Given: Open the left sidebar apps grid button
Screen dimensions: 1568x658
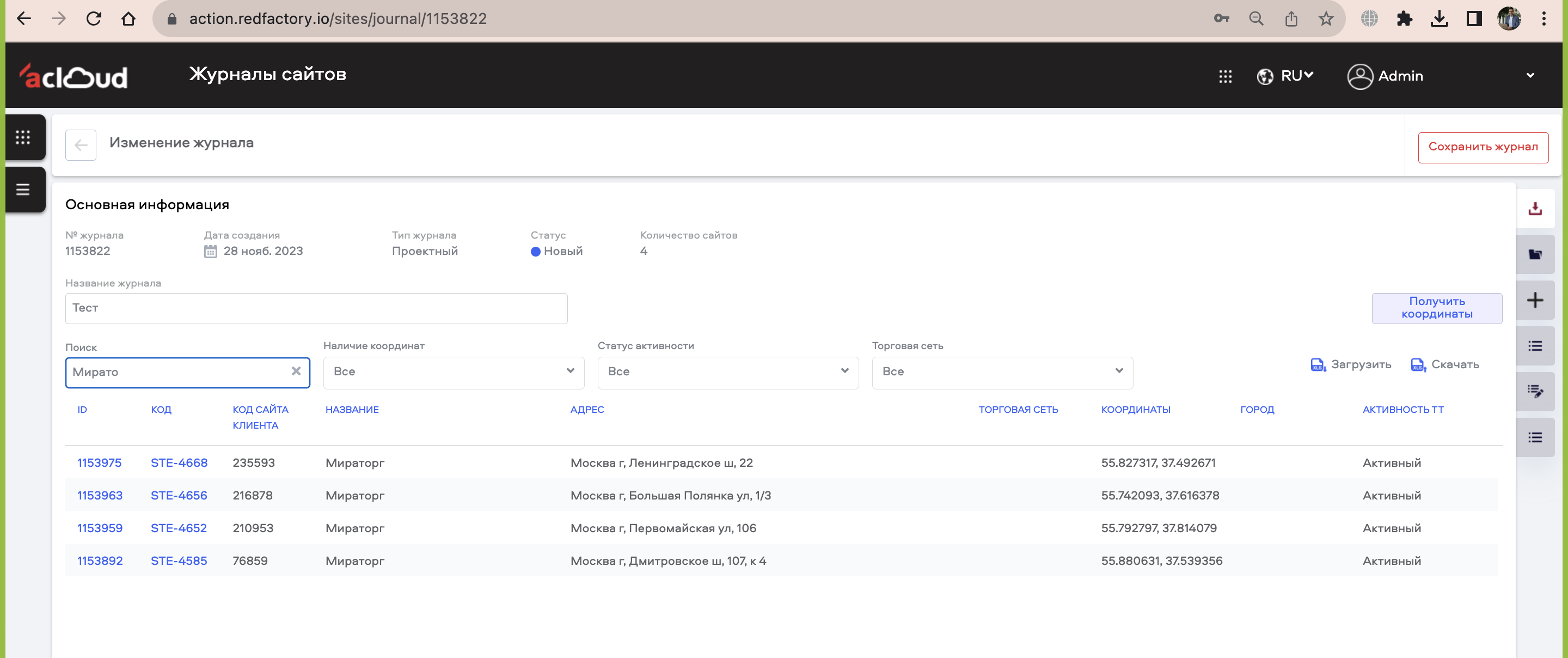Looking at the screenshot, I should click(23, 137).
